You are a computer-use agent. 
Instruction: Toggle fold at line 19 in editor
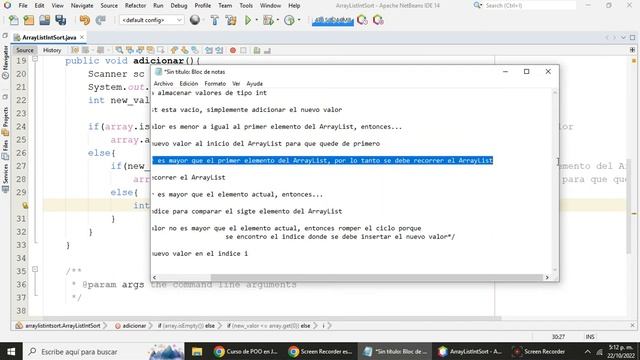(x=35, y=59)
